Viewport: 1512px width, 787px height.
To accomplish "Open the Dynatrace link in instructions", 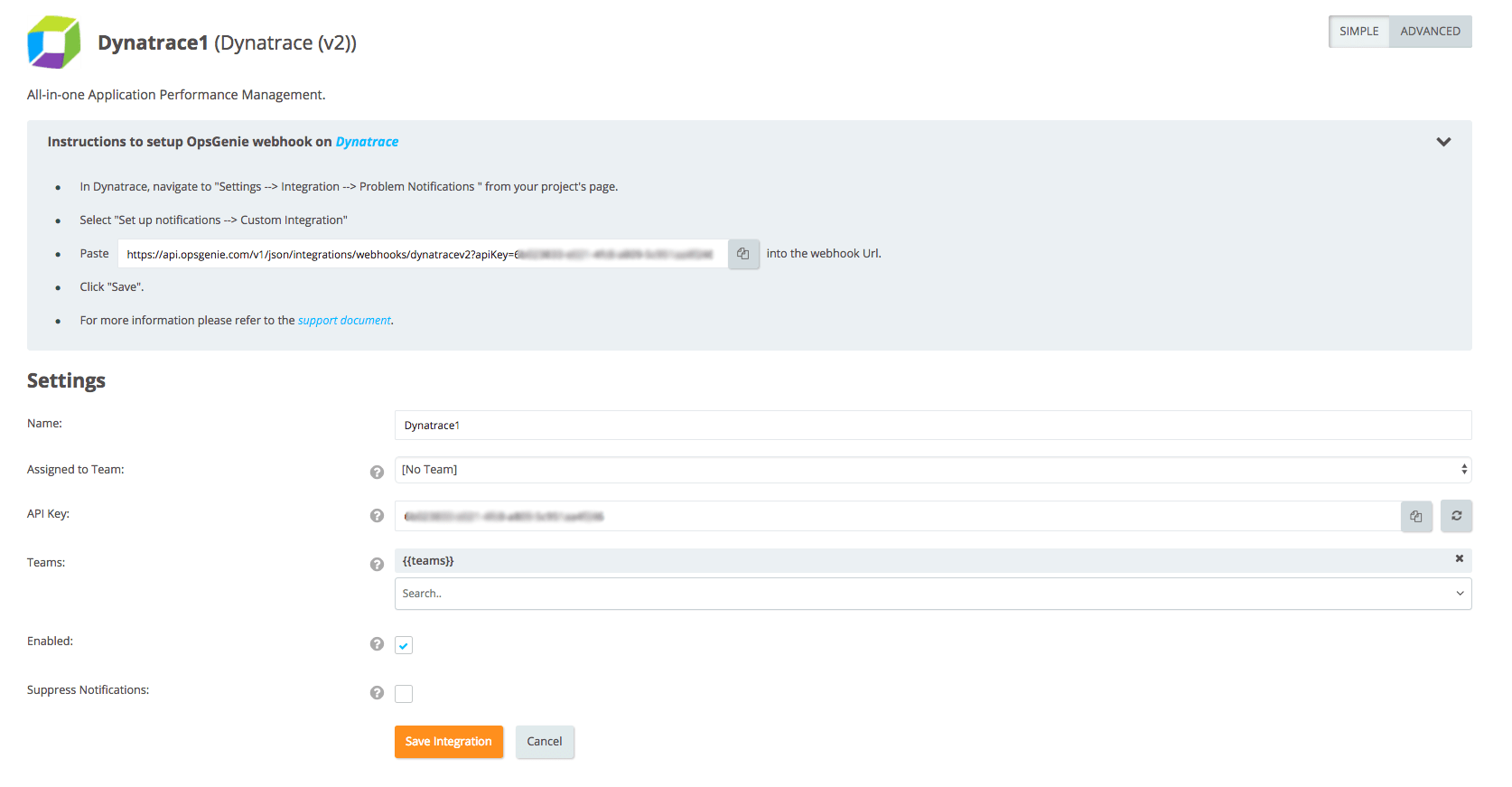I will pos(367,142).
